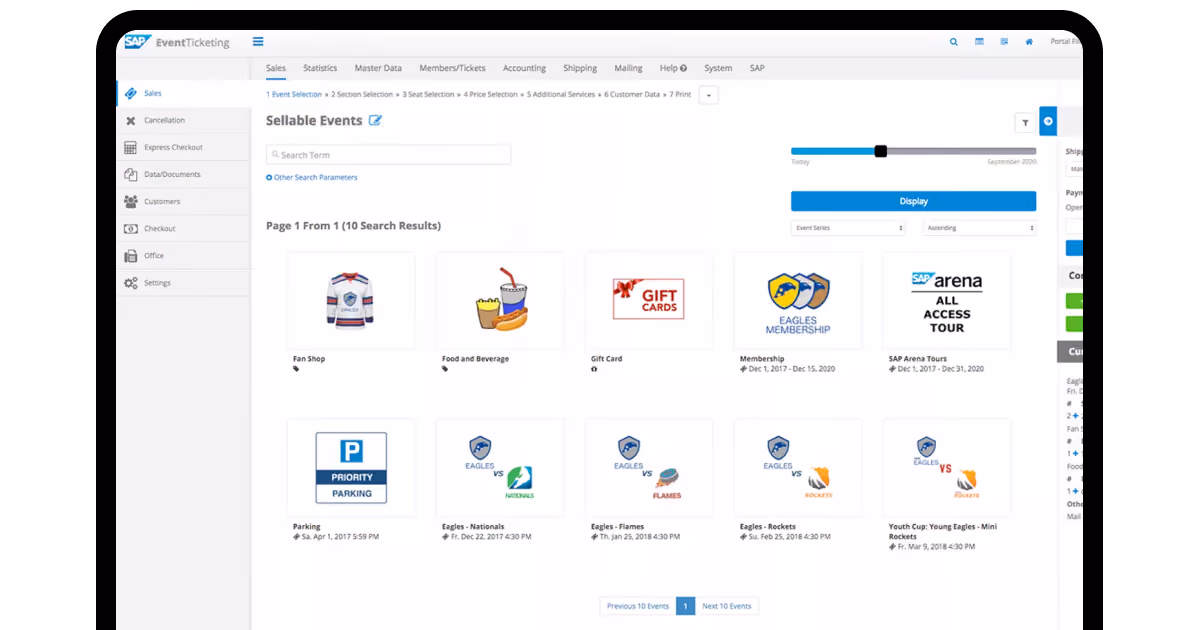Open the Mailing tab
Screen dimensions: 1200x630
click(628, 68)
